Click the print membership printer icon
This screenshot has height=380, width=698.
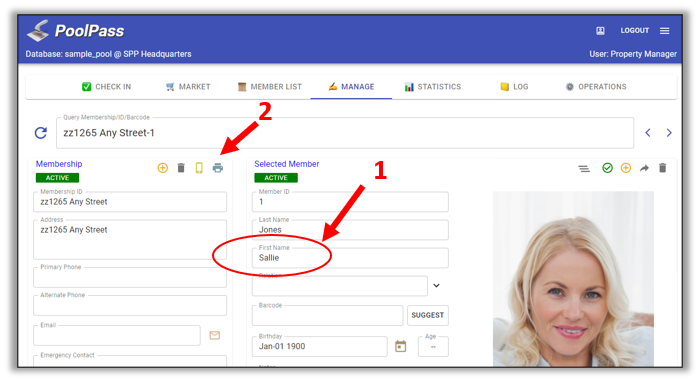[x=218, y=168]
